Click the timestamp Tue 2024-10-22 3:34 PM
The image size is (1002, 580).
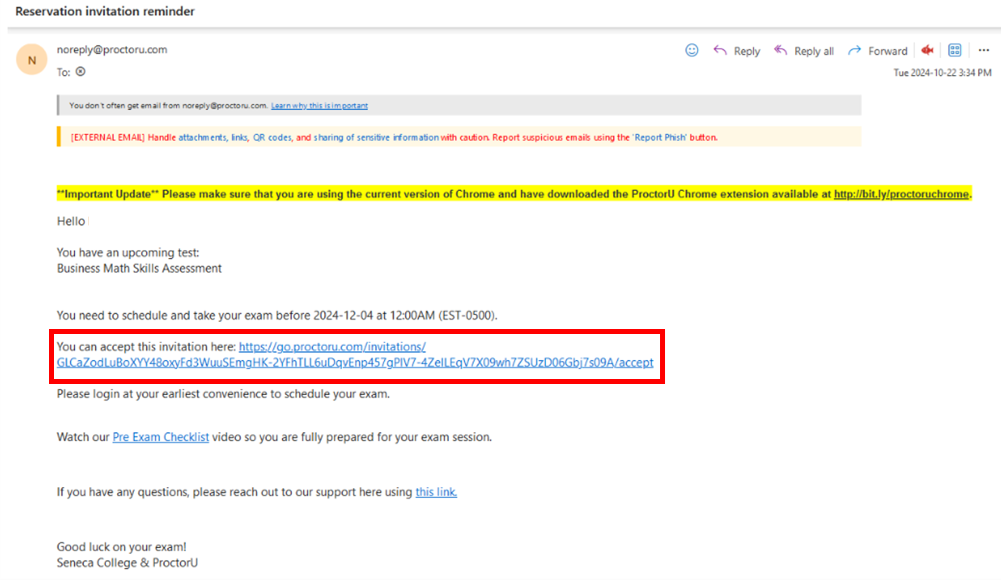pos(942,73)
